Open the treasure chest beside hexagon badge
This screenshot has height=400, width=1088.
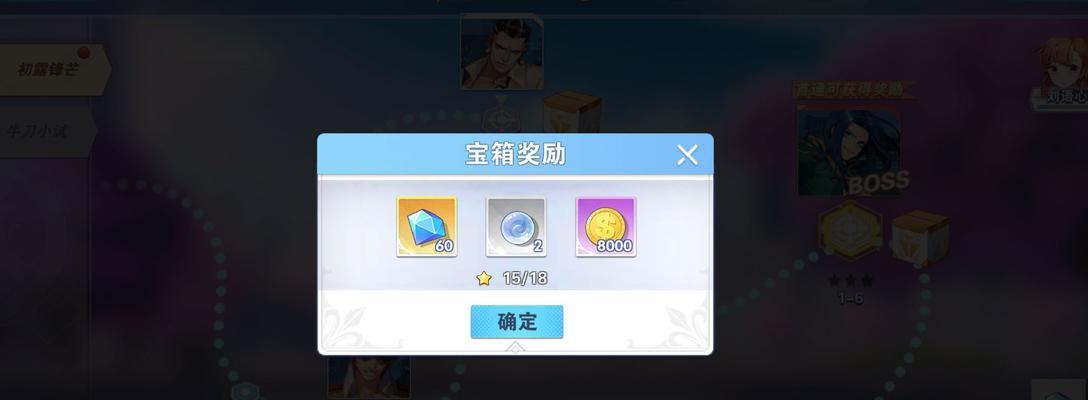[x=920, y=238]
